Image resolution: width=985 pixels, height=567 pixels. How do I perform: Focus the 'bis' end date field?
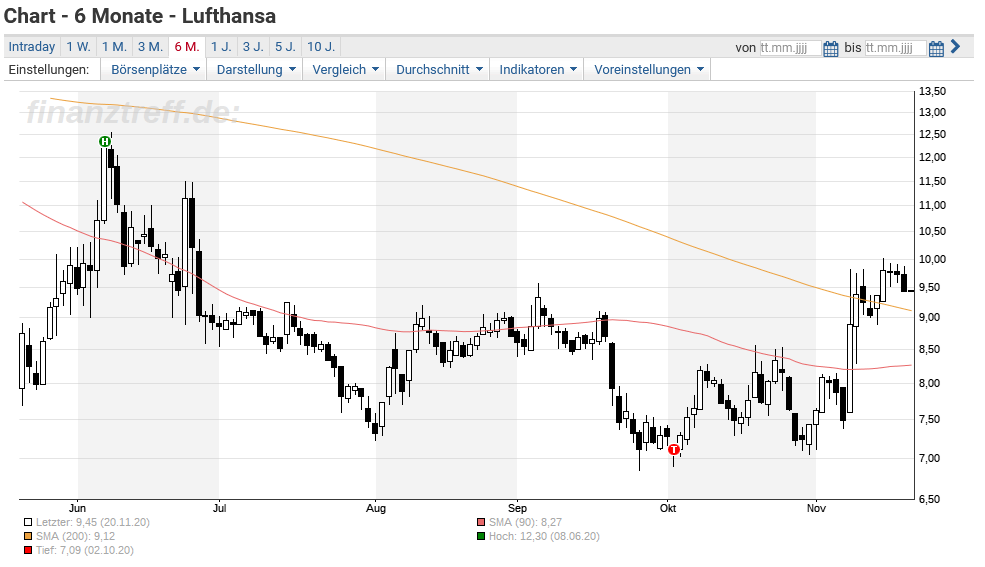[x=895, y=48]
